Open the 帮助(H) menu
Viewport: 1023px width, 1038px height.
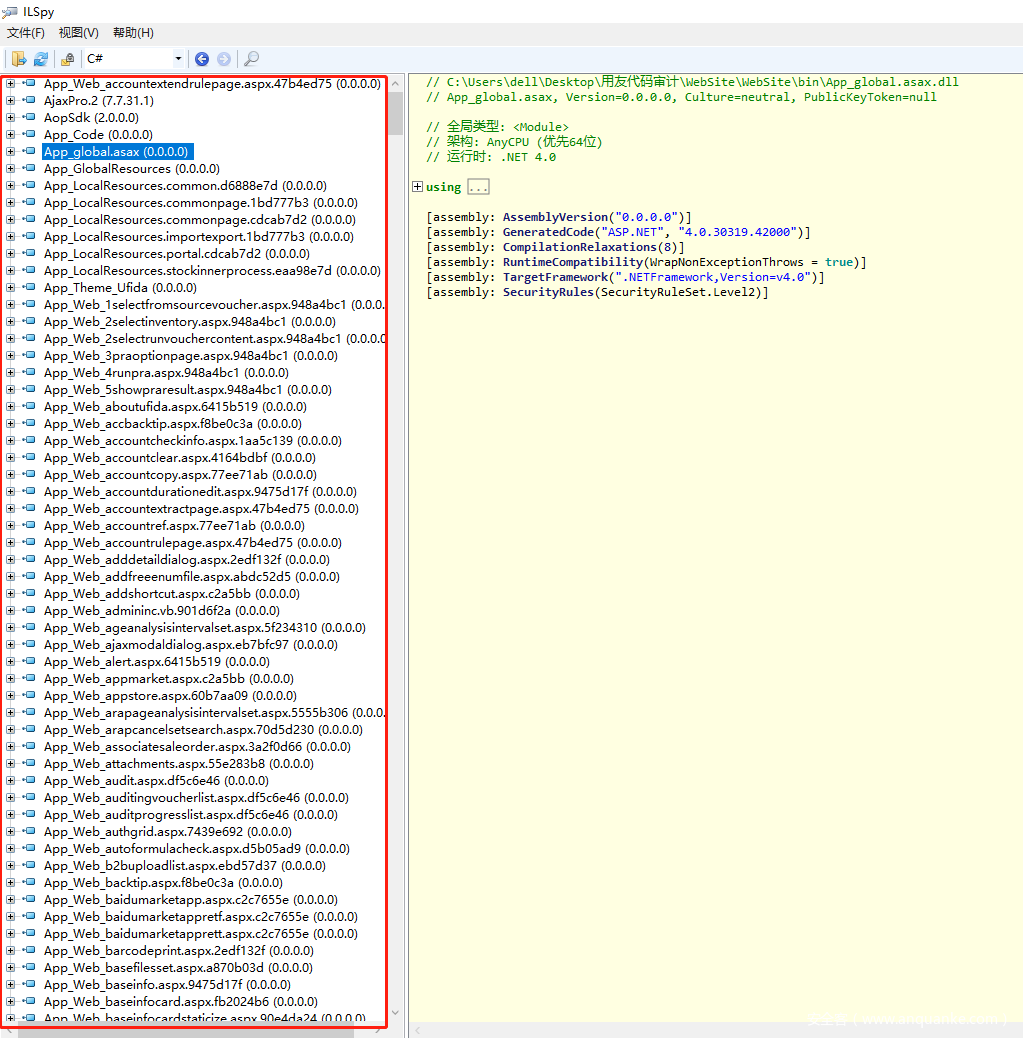point(133,33)
